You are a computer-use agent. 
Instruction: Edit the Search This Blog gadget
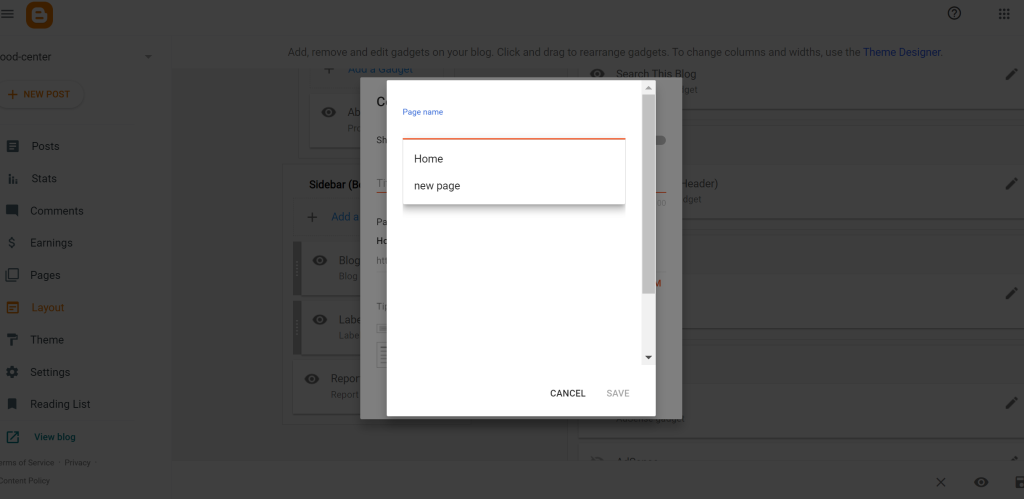(x=1010, y=75)
